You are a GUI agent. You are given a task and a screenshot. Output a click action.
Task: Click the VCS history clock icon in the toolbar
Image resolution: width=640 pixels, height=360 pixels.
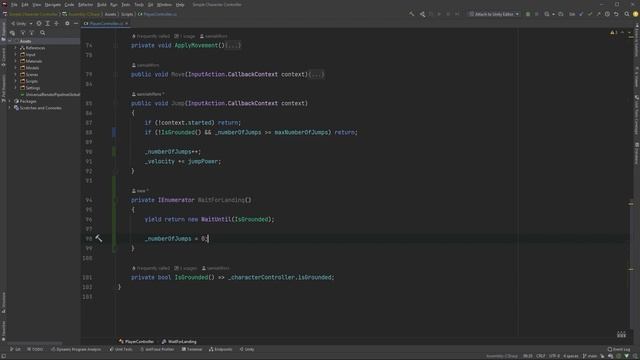[607, 14]
